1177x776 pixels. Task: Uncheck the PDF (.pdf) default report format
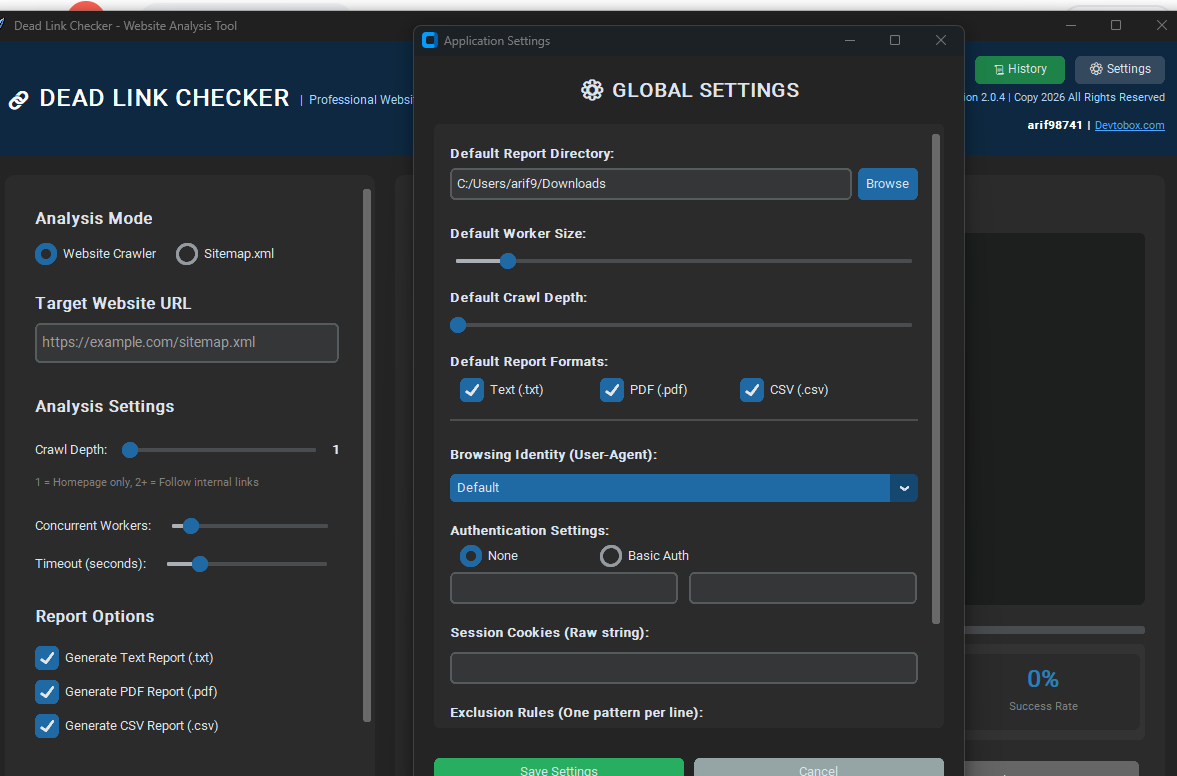pyautogui.click(x=611, y=390)
